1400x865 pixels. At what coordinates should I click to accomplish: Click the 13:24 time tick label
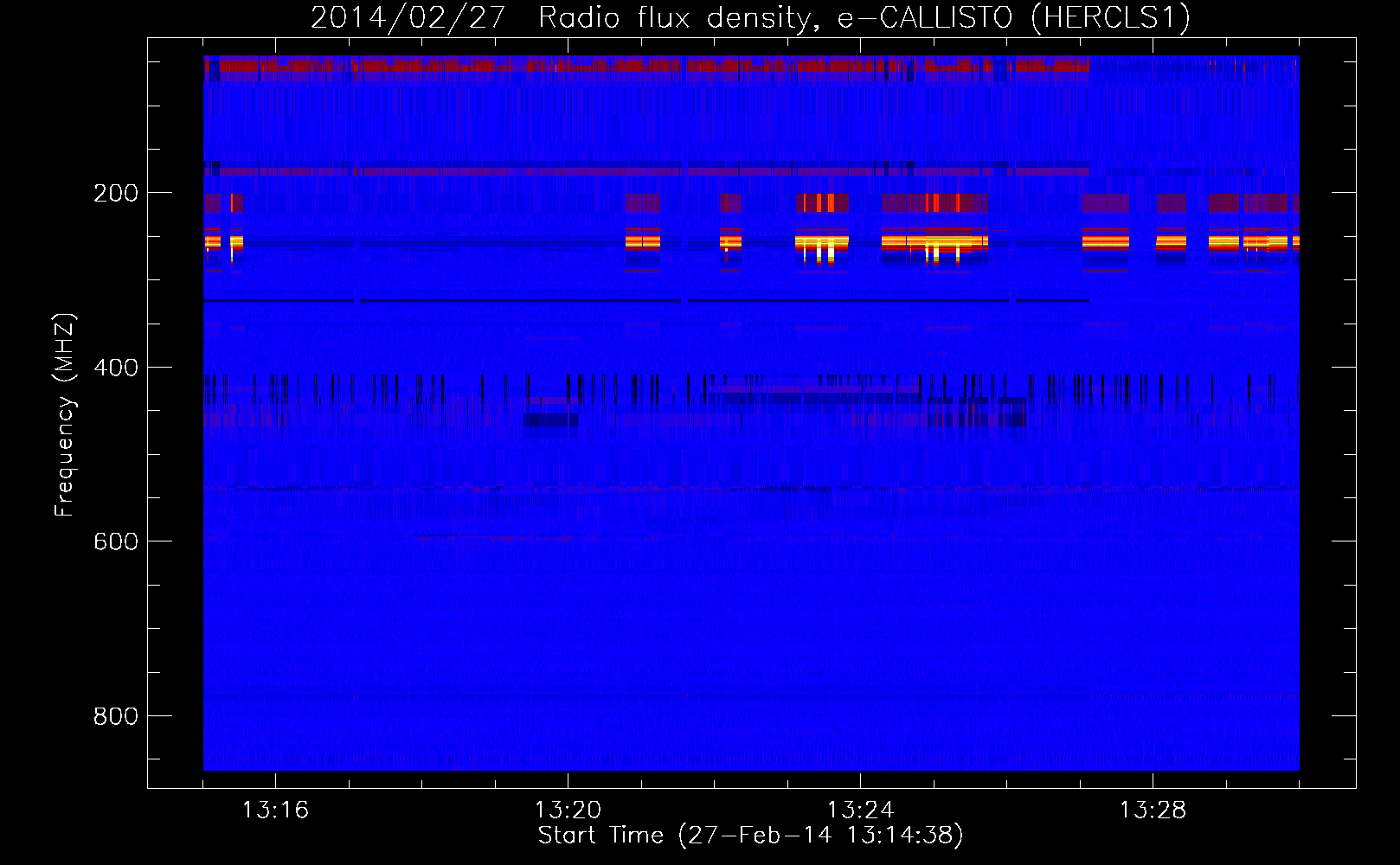[860, 811]
